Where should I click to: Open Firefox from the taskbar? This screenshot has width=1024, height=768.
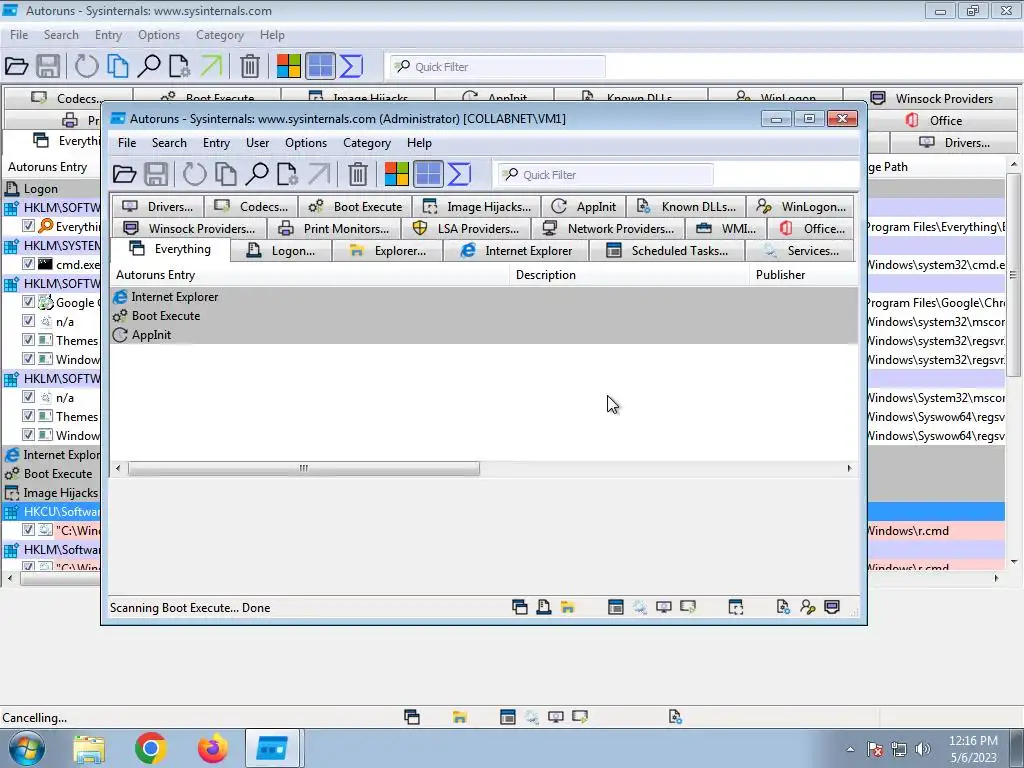[212, 748]
